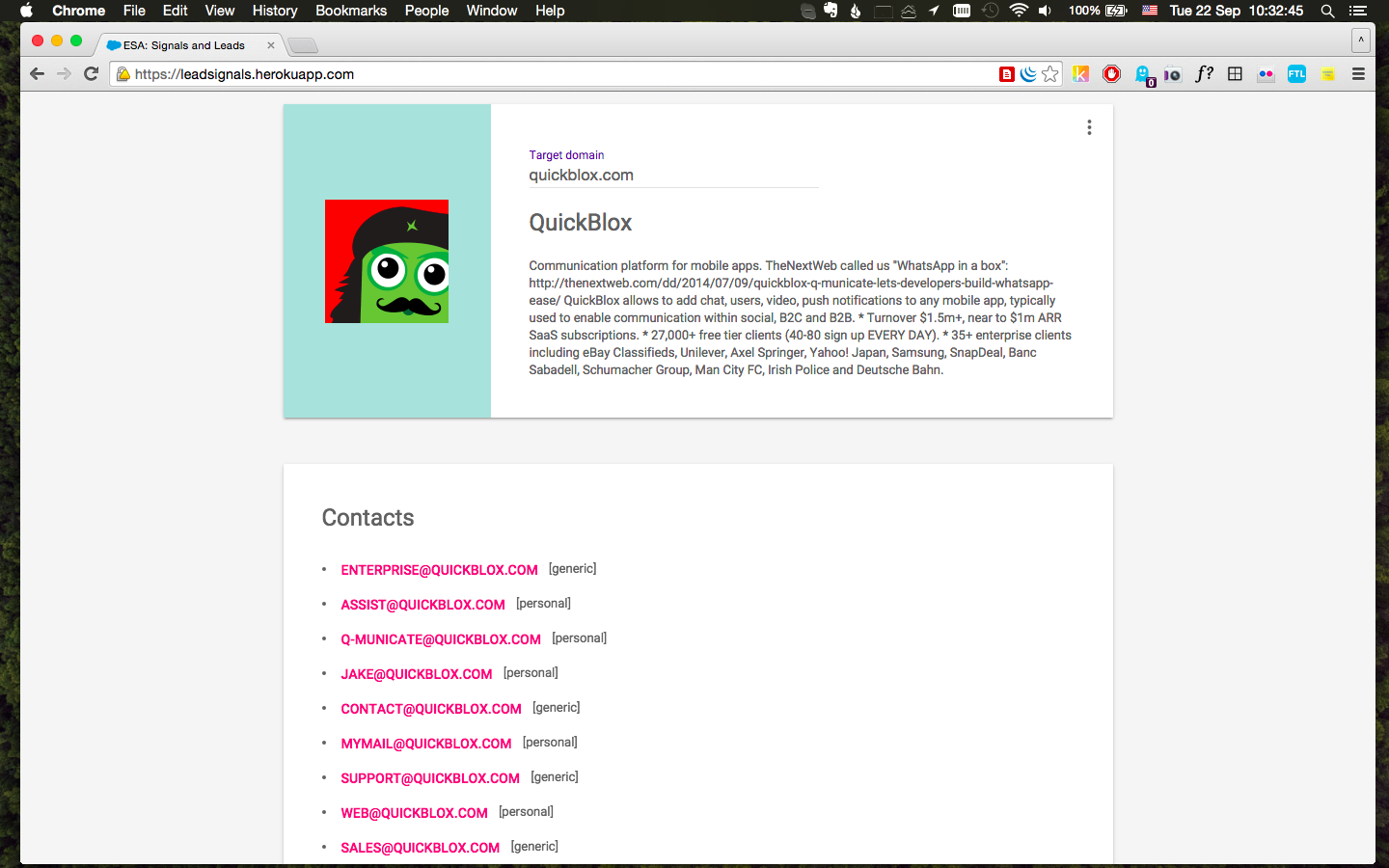This screenshot has height=868, width=1389.
Task: Open the Q-MUNICATE@QUICKBLOX.COM contact link
Action: click(x=441, y=639)
